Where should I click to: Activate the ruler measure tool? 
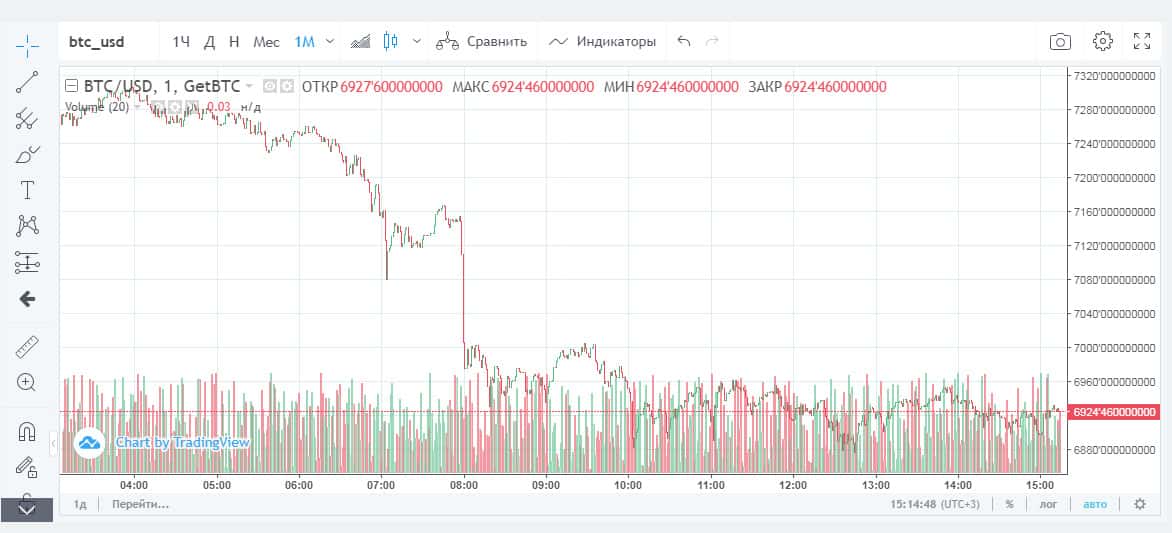(27, 347)
